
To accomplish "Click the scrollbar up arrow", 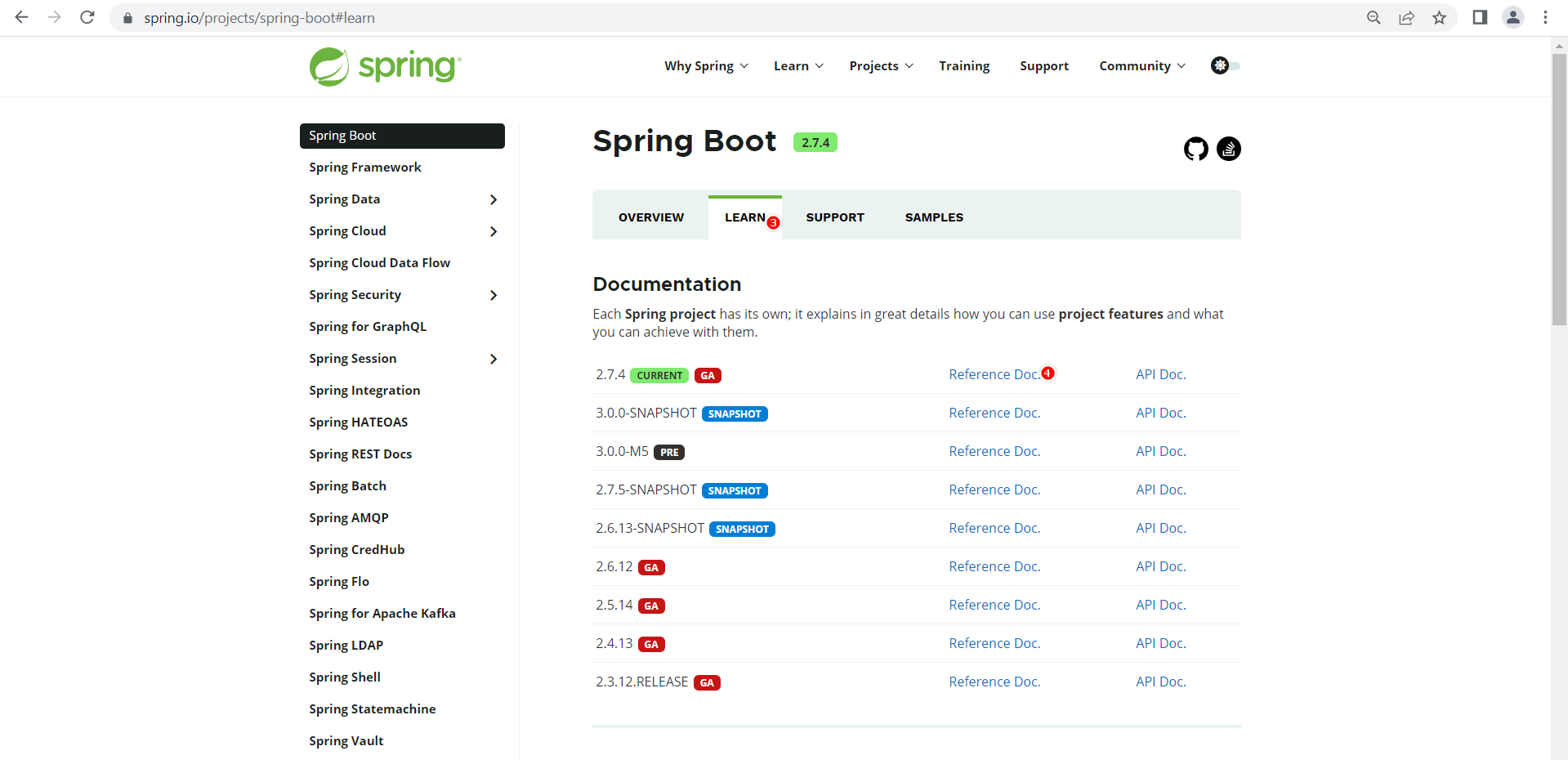I will (1559, 45).
